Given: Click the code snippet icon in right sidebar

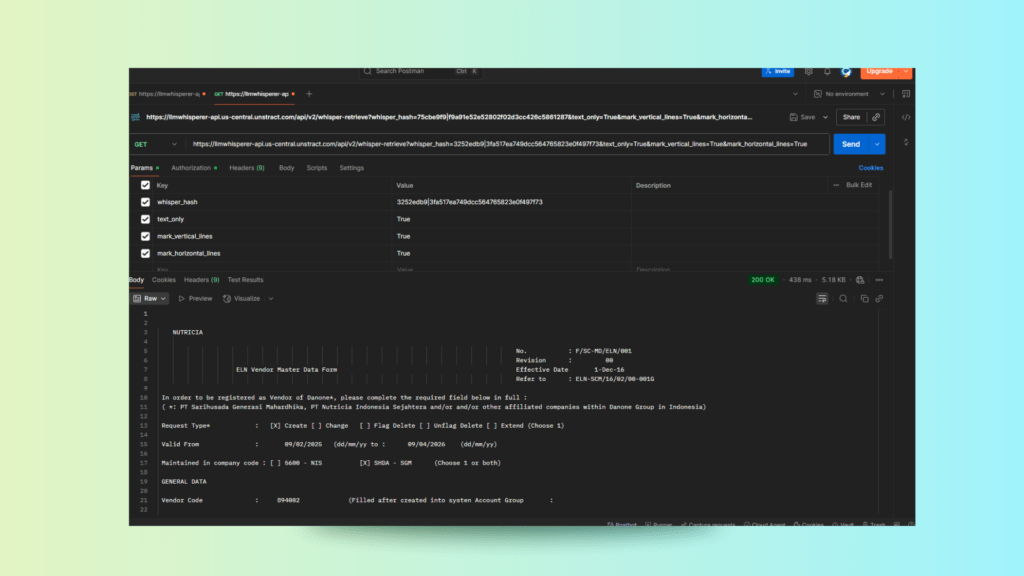Looking at the screenshot, I should tap(905, 117).
